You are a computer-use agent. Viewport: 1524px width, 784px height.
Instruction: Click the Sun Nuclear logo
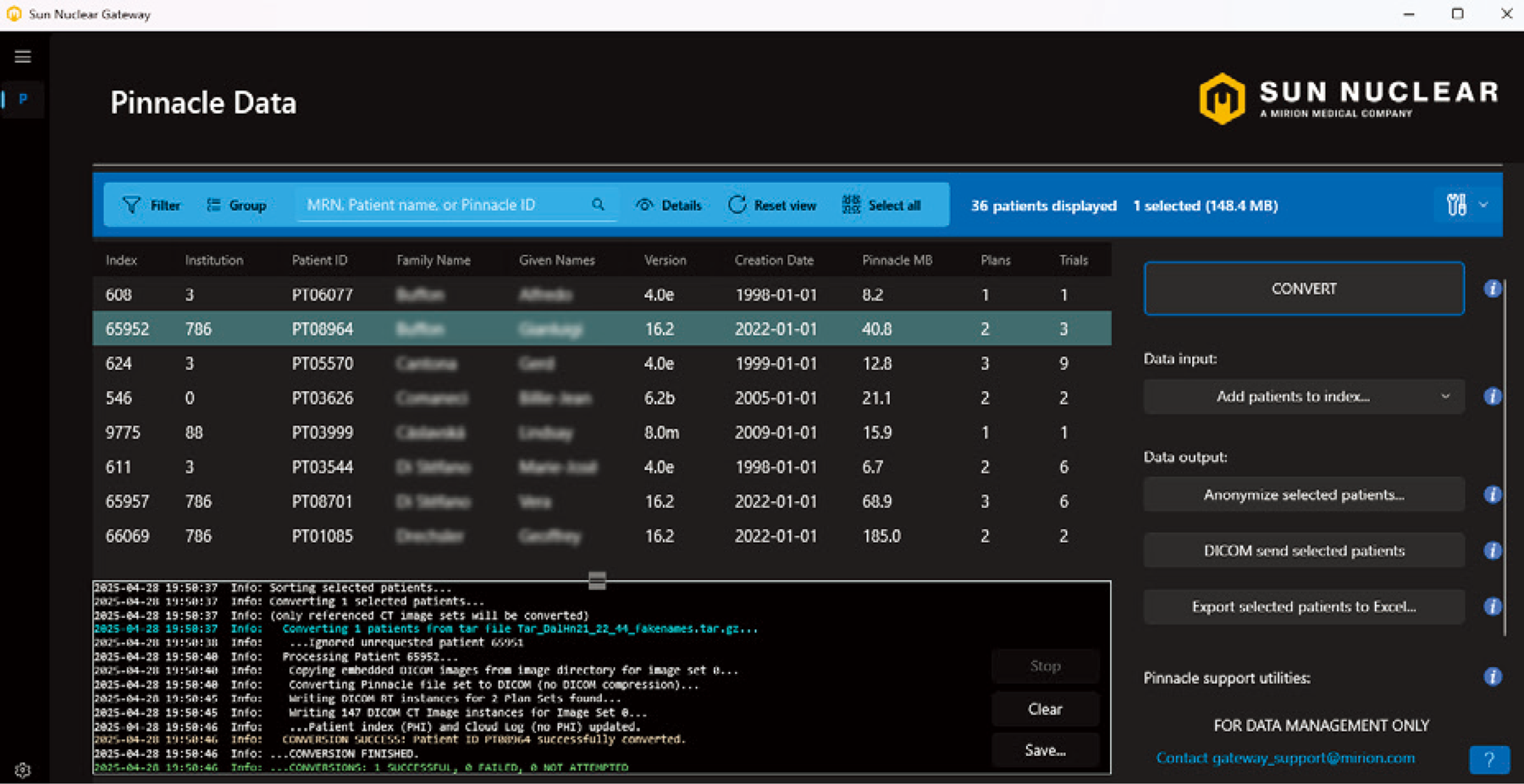1348,98
